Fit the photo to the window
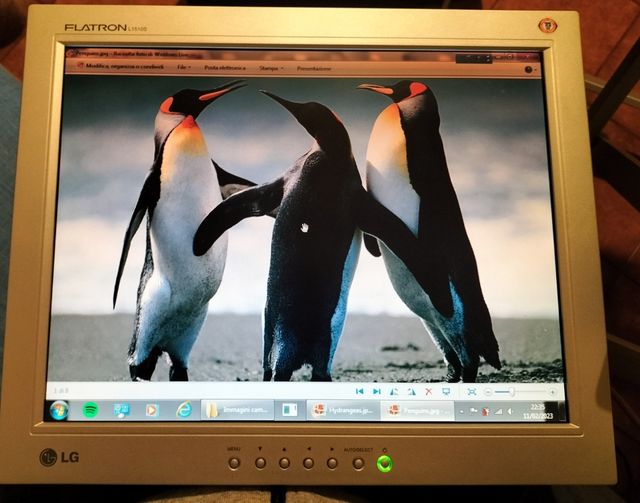This screenshot has width=640, height=503. (472, 392)
